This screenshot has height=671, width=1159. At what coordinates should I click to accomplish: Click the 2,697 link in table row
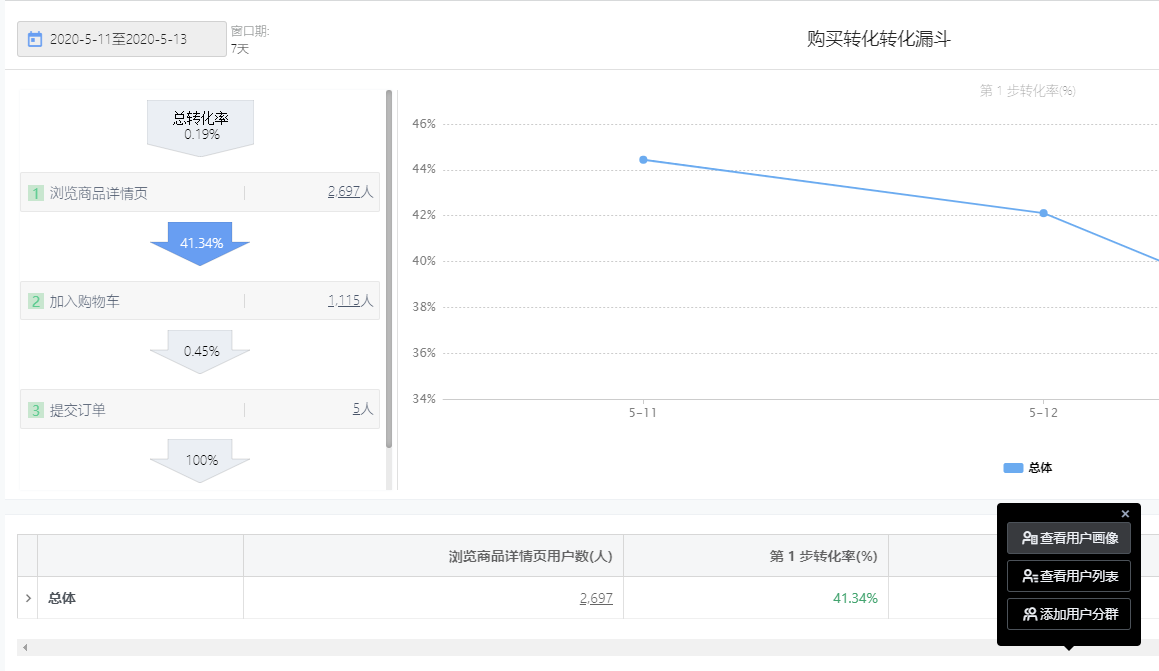point(595,598)
